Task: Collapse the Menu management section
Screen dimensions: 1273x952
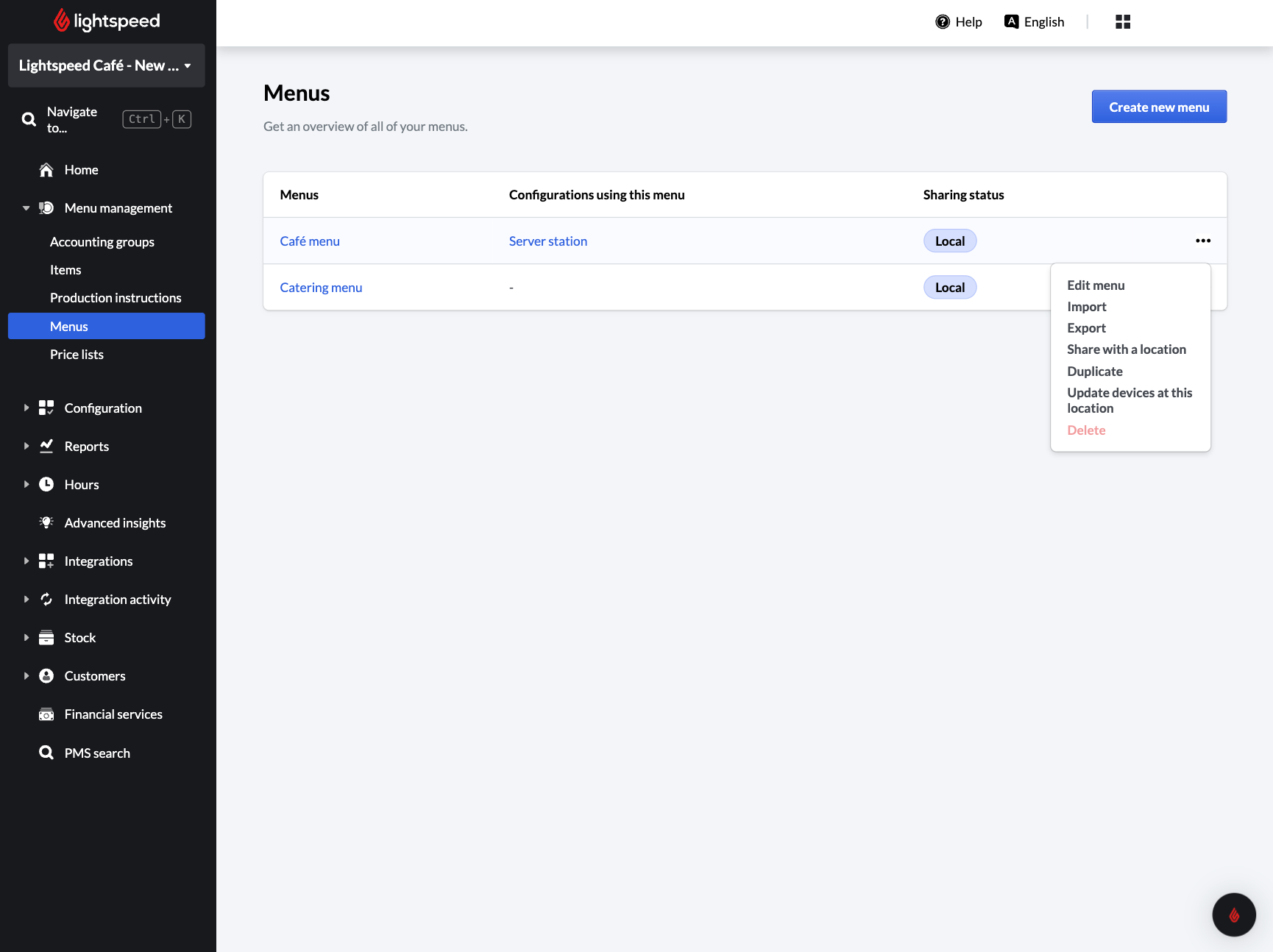Action: [x=26, y=208]
